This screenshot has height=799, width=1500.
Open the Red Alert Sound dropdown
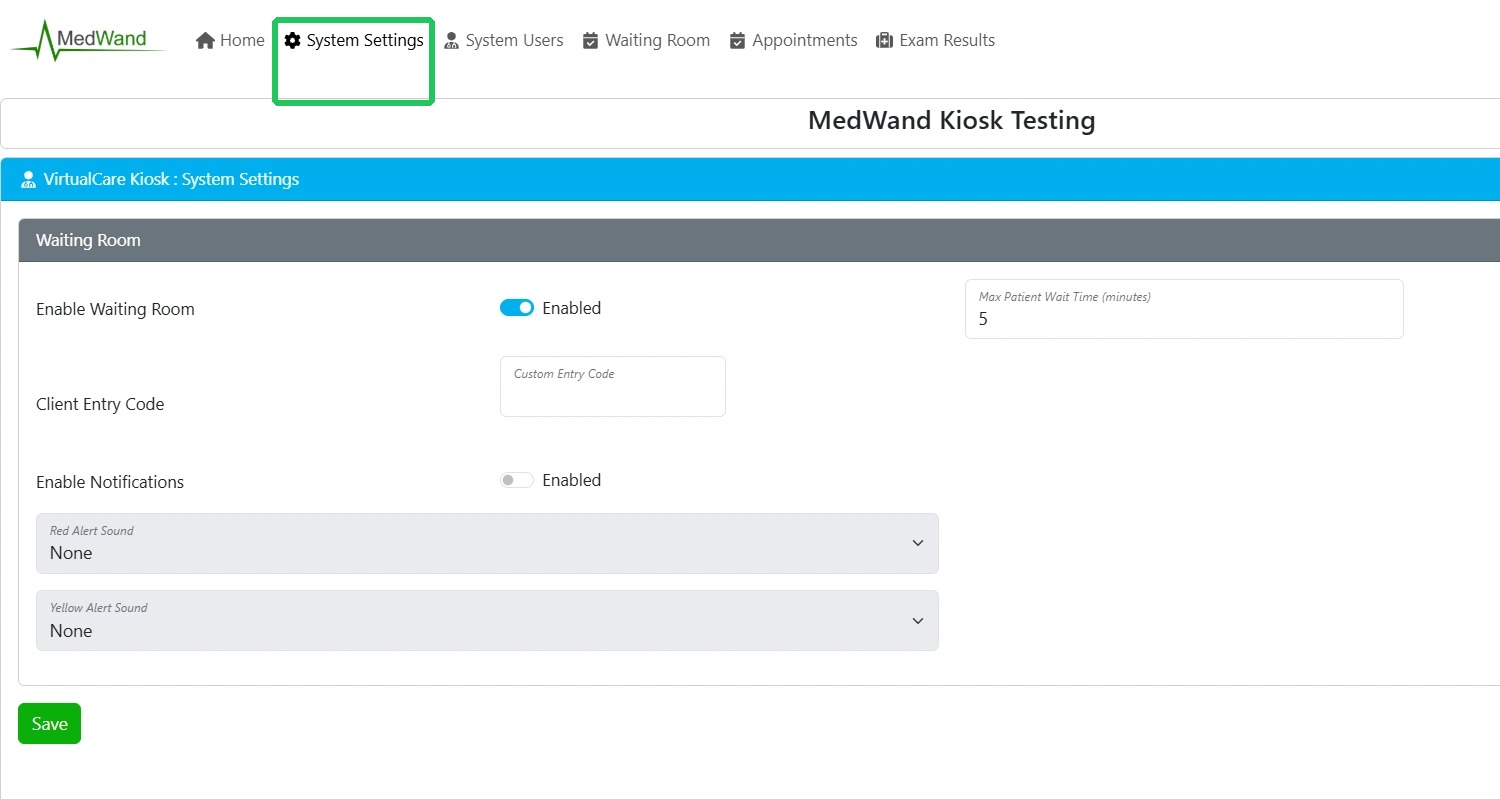[x=487, y=543]
